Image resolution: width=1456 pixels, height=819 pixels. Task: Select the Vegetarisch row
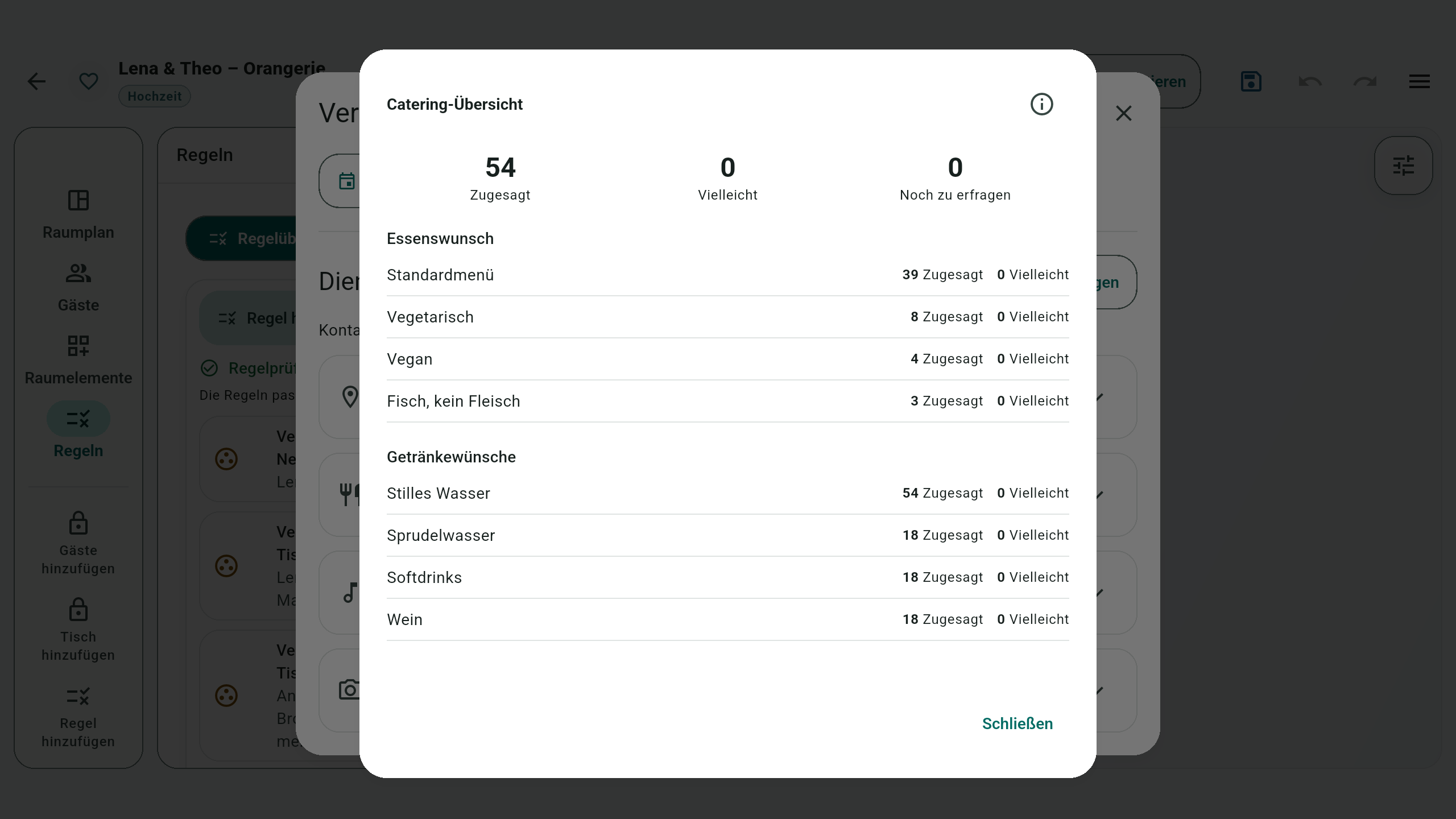click(727, 317)
